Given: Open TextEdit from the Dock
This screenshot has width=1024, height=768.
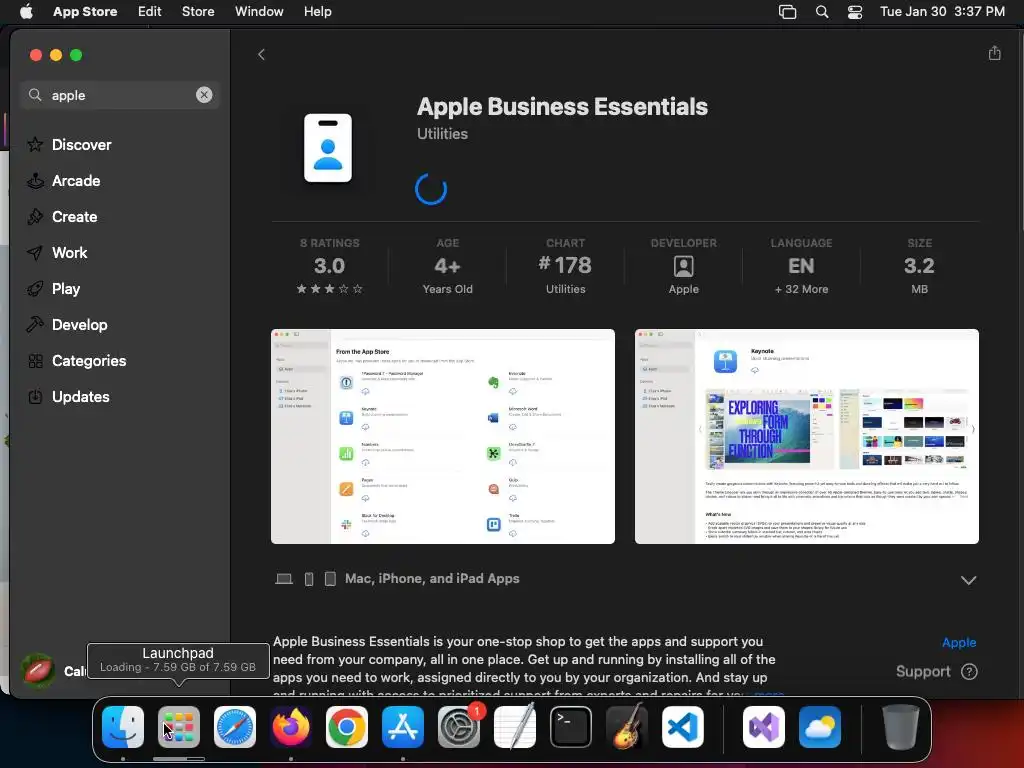Looking at the screenshot, I should [x=515, y=727].
